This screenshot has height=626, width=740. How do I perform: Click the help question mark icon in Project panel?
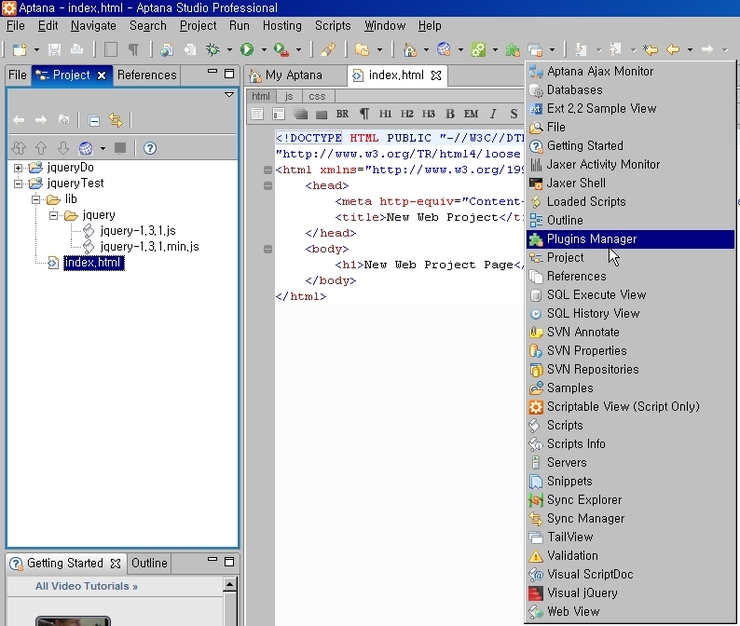click(x=150, y=148)
